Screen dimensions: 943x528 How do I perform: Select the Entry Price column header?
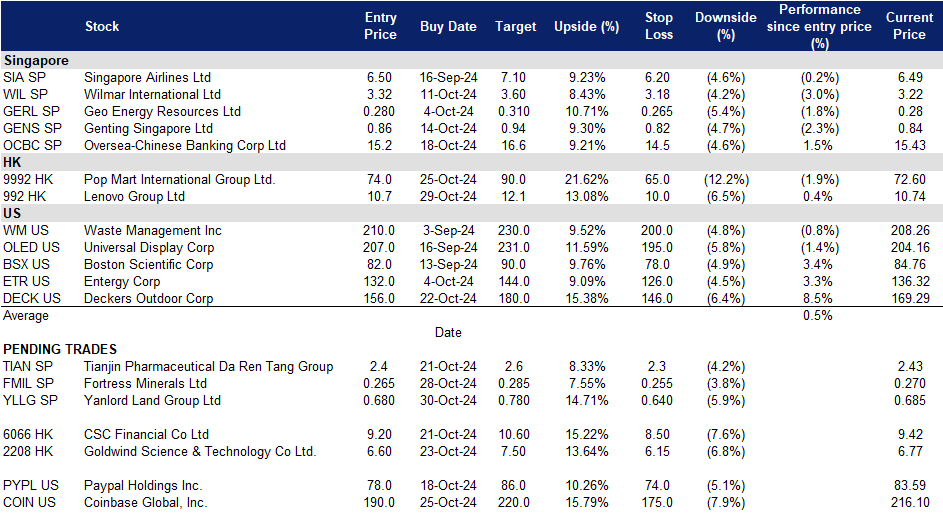coord(380,26)
